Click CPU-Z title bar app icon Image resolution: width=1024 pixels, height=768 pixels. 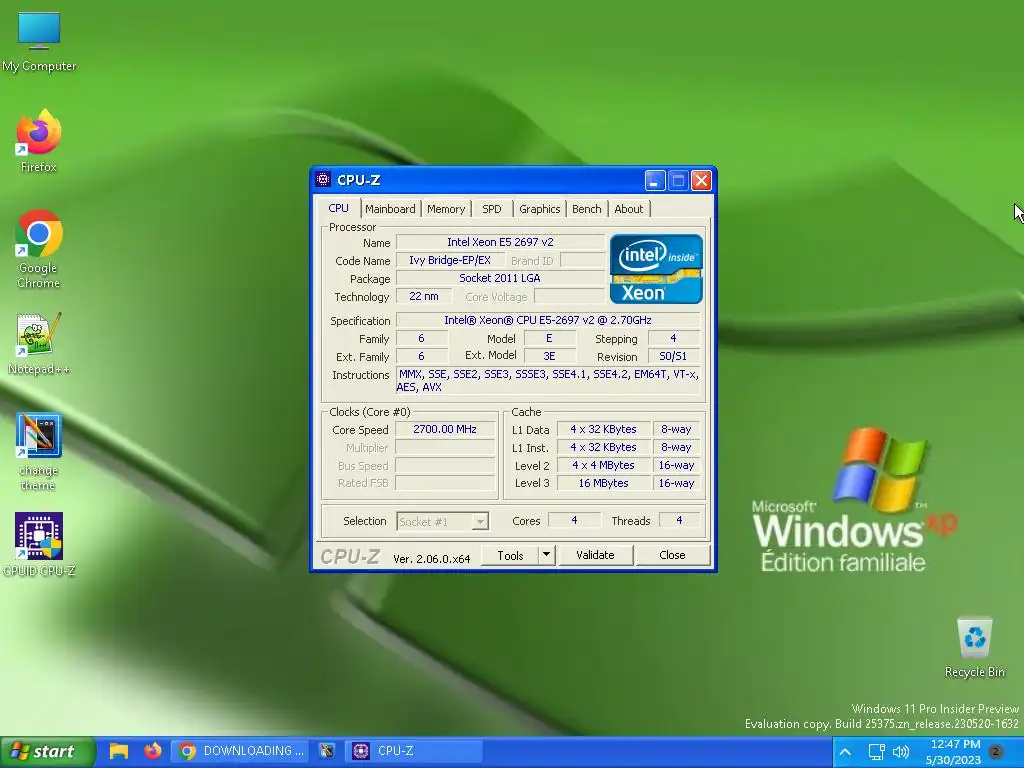323,180
